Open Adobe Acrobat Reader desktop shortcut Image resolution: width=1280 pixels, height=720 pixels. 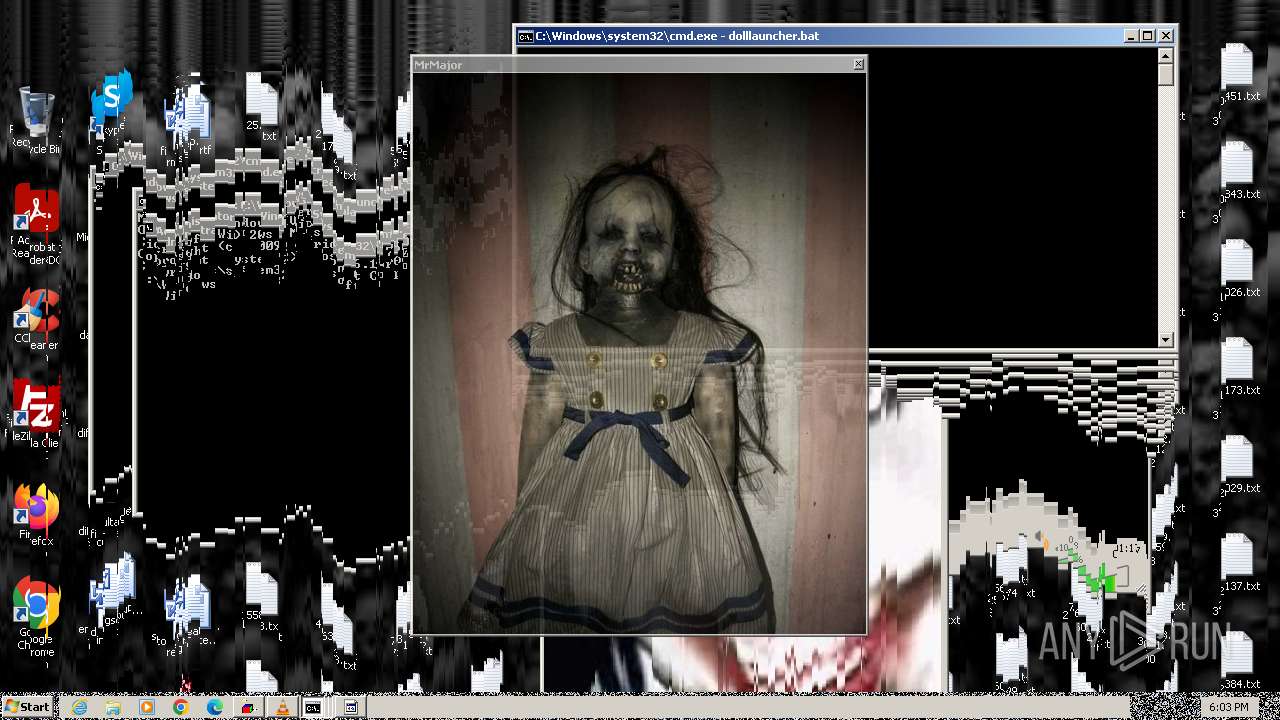click(x=37, y=222)
